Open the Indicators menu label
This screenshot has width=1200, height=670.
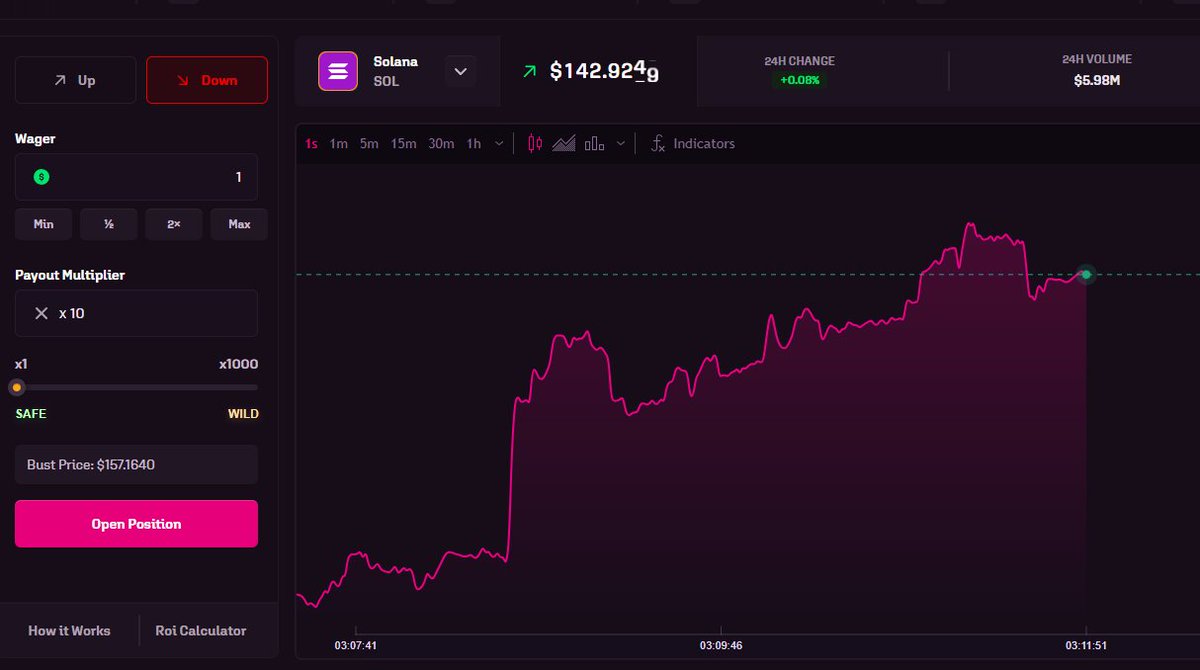(x=704, y=144)
